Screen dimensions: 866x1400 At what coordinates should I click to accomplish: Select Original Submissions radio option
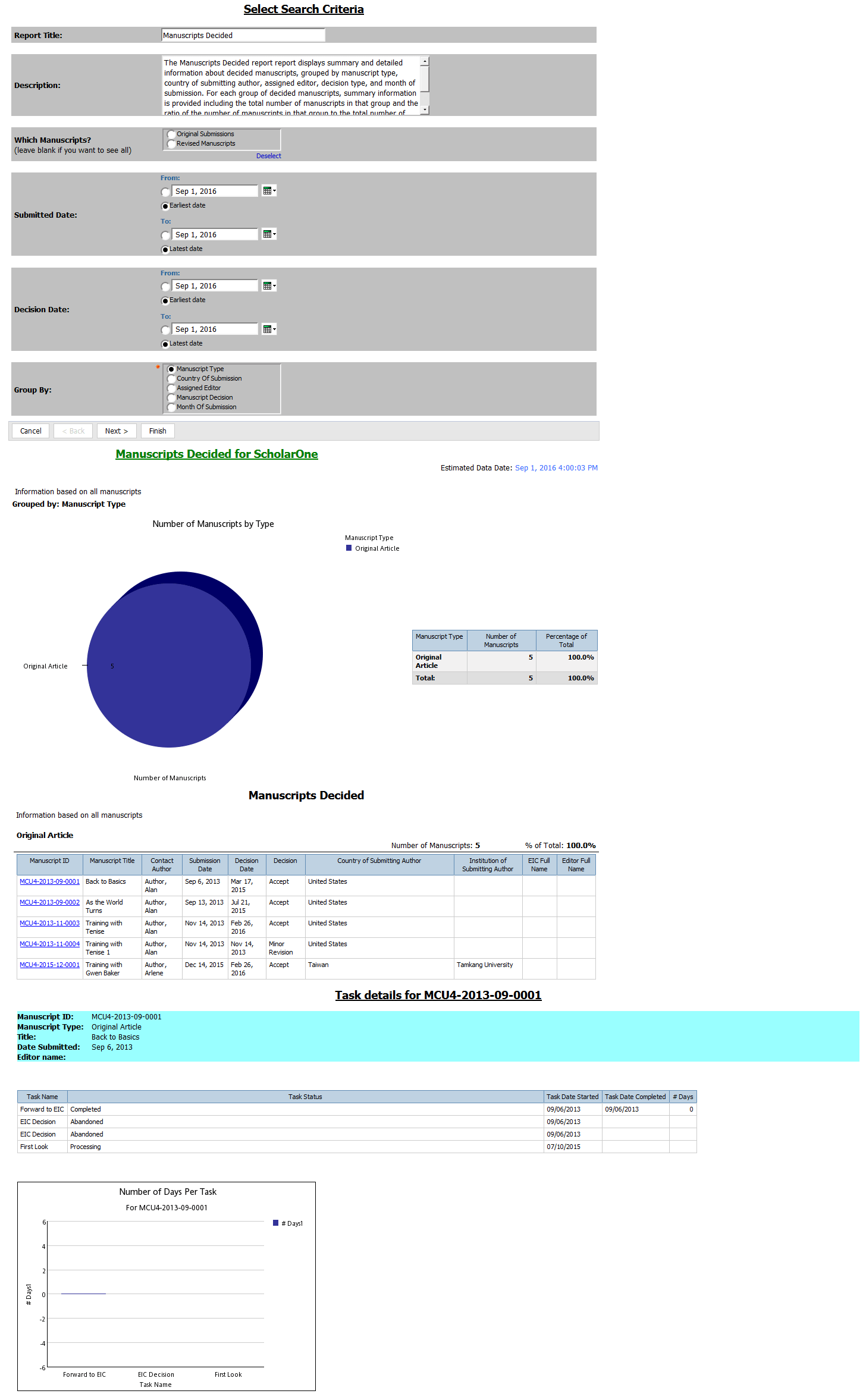point(171,134)
